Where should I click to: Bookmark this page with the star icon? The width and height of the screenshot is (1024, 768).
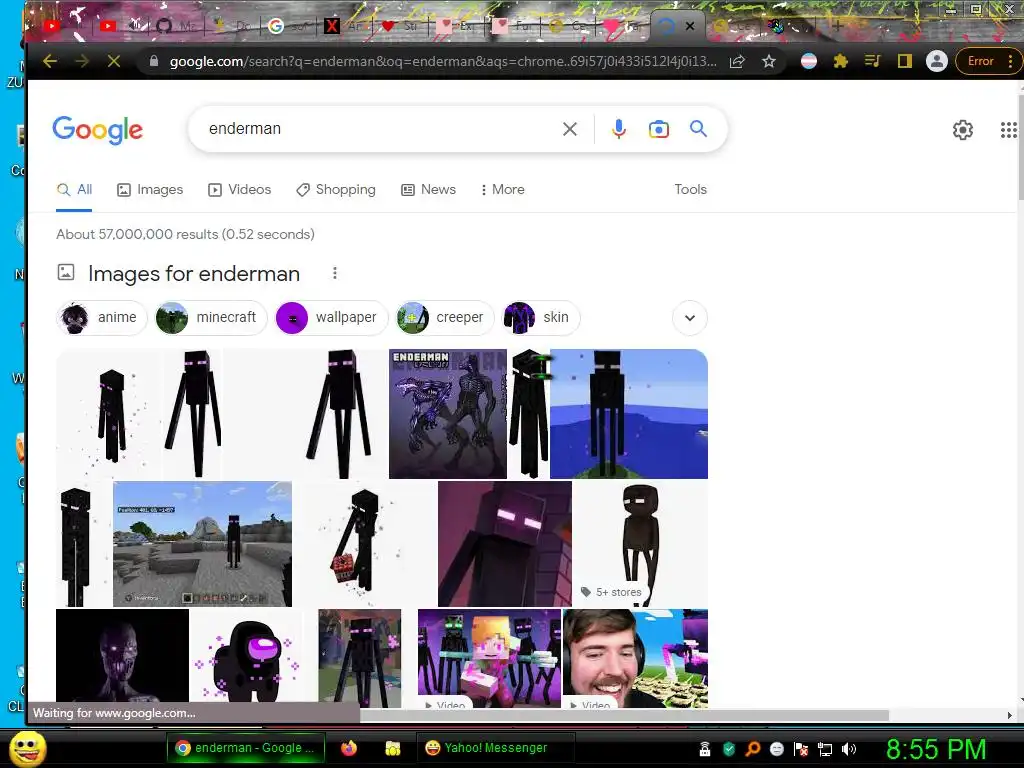tap(769, 61)
